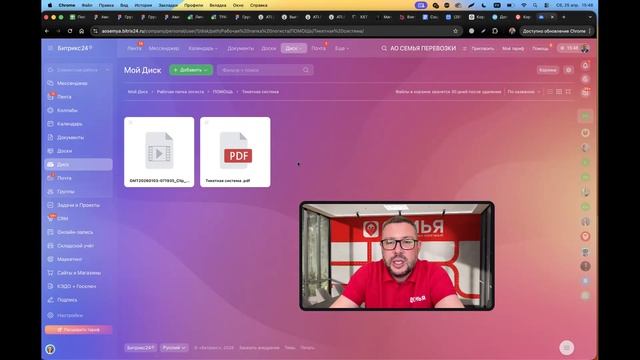Screen dimensions: 640x360
Task: Go to ПОМОЩЬ folder in the breadcrumb
Action: (x=223, y=92)
